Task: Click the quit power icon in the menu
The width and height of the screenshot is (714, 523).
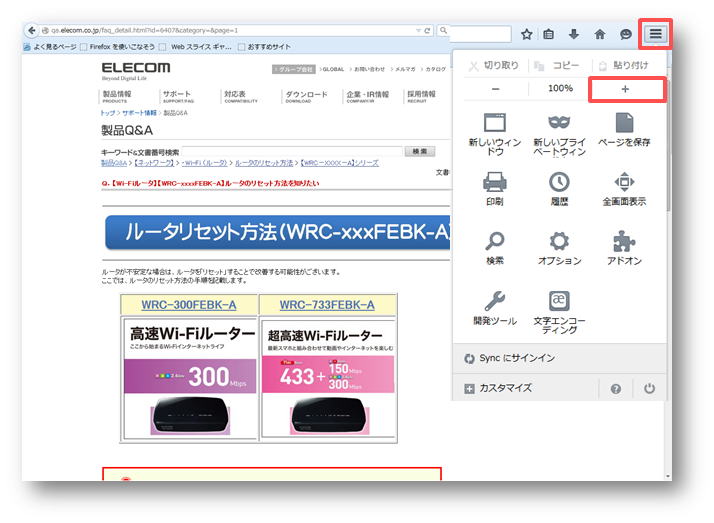Action: click(x=649, y=388)
